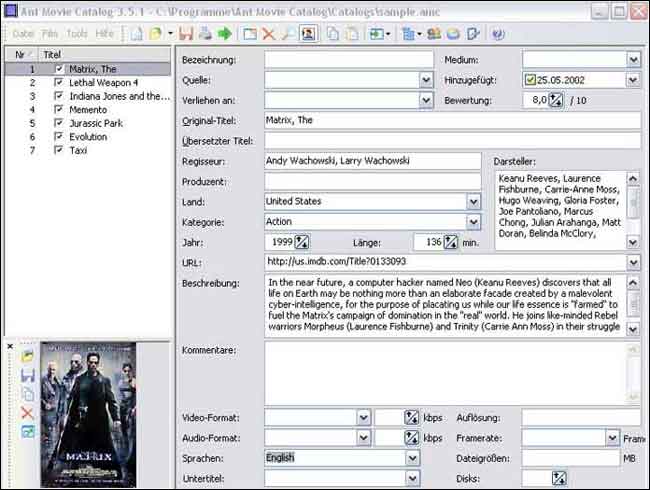Click into the Bezeichnung input field
The width and height of the screenshot is (650, 490).
click(x=349, y=60)
